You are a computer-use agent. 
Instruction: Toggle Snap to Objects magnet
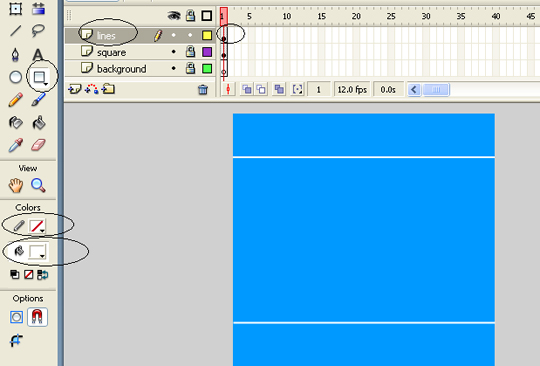tap(37, 317)
